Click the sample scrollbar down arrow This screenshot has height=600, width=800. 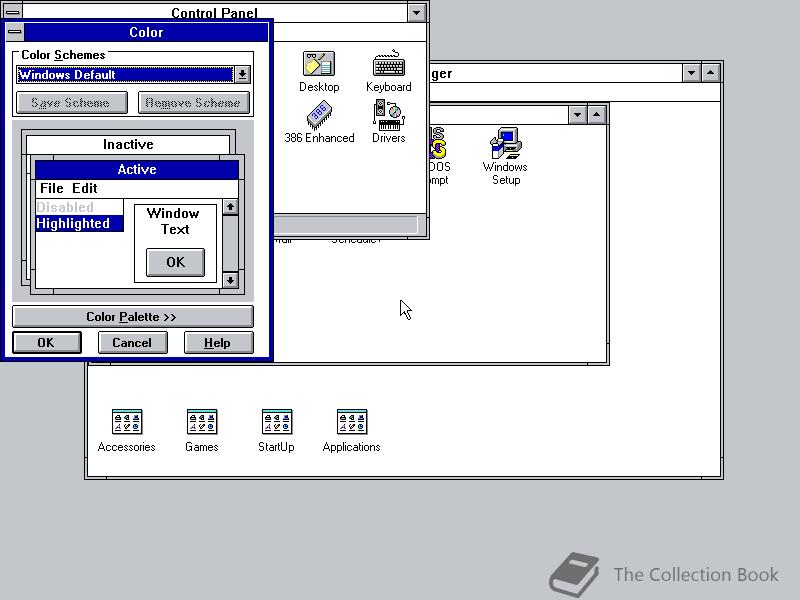point(231,280)
